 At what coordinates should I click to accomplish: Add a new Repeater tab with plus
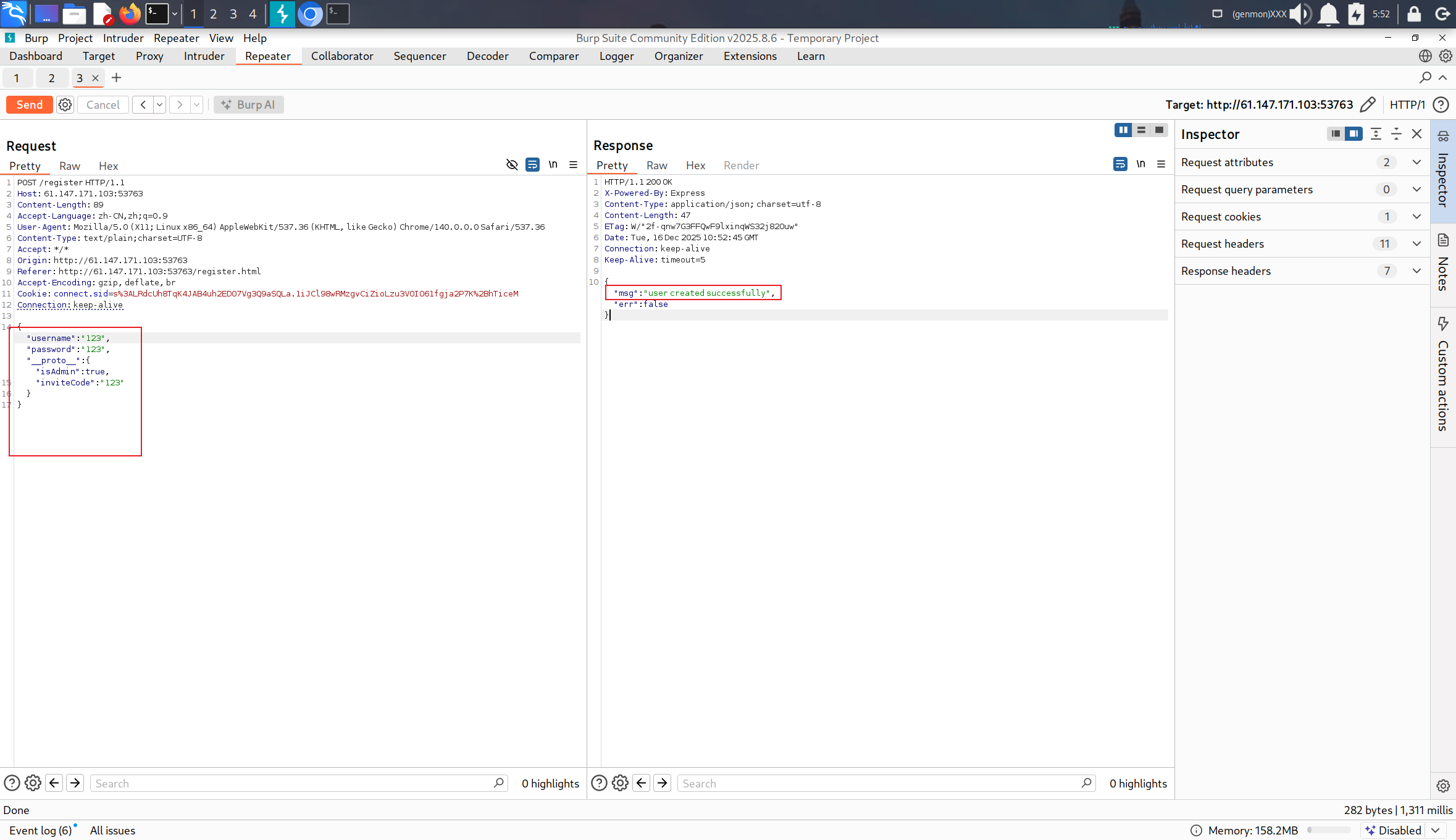pyautogui.click(x=116, y=78)
